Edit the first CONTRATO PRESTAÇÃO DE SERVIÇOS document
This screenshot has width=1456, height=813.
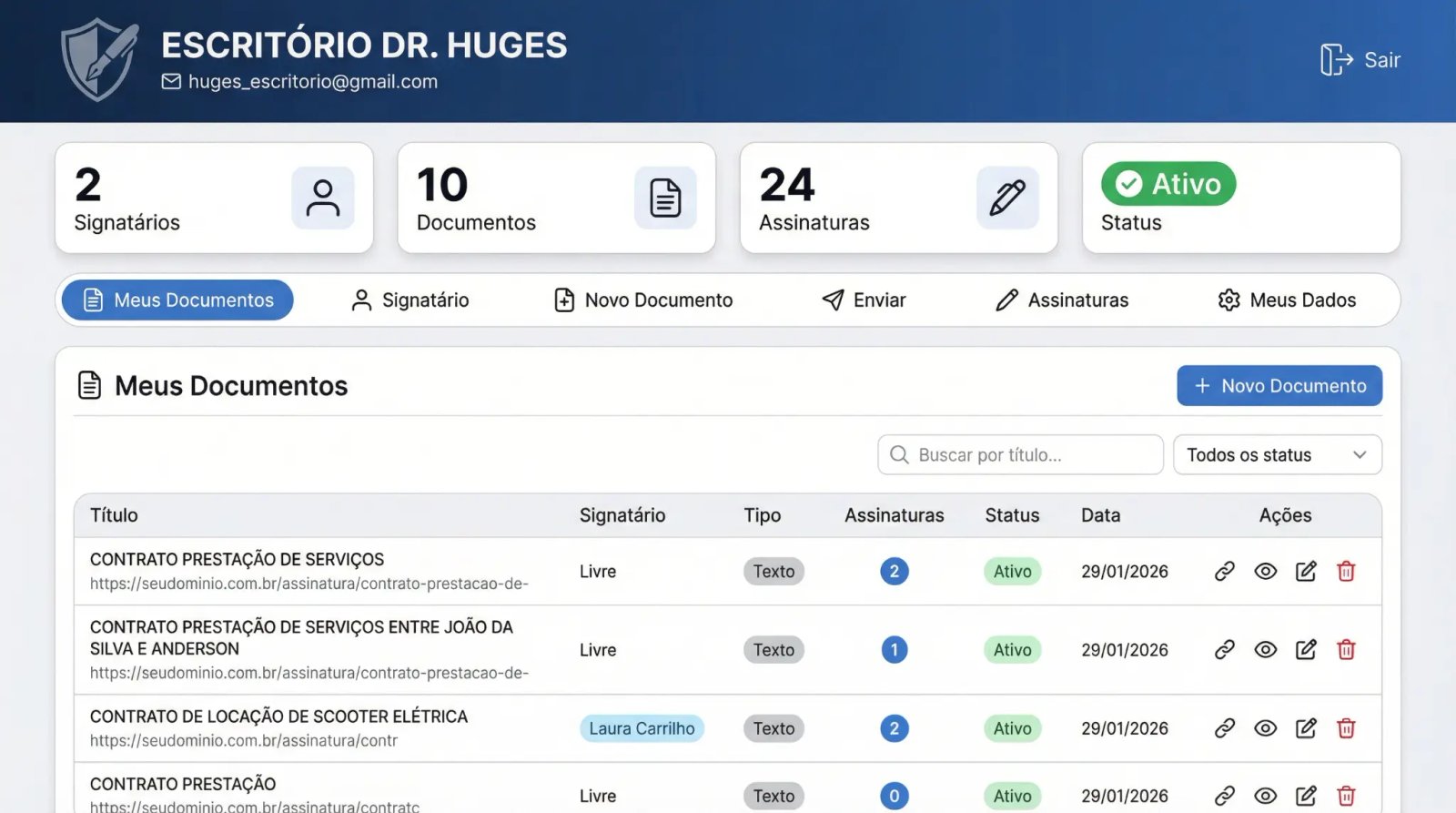tap(1306, 572)
